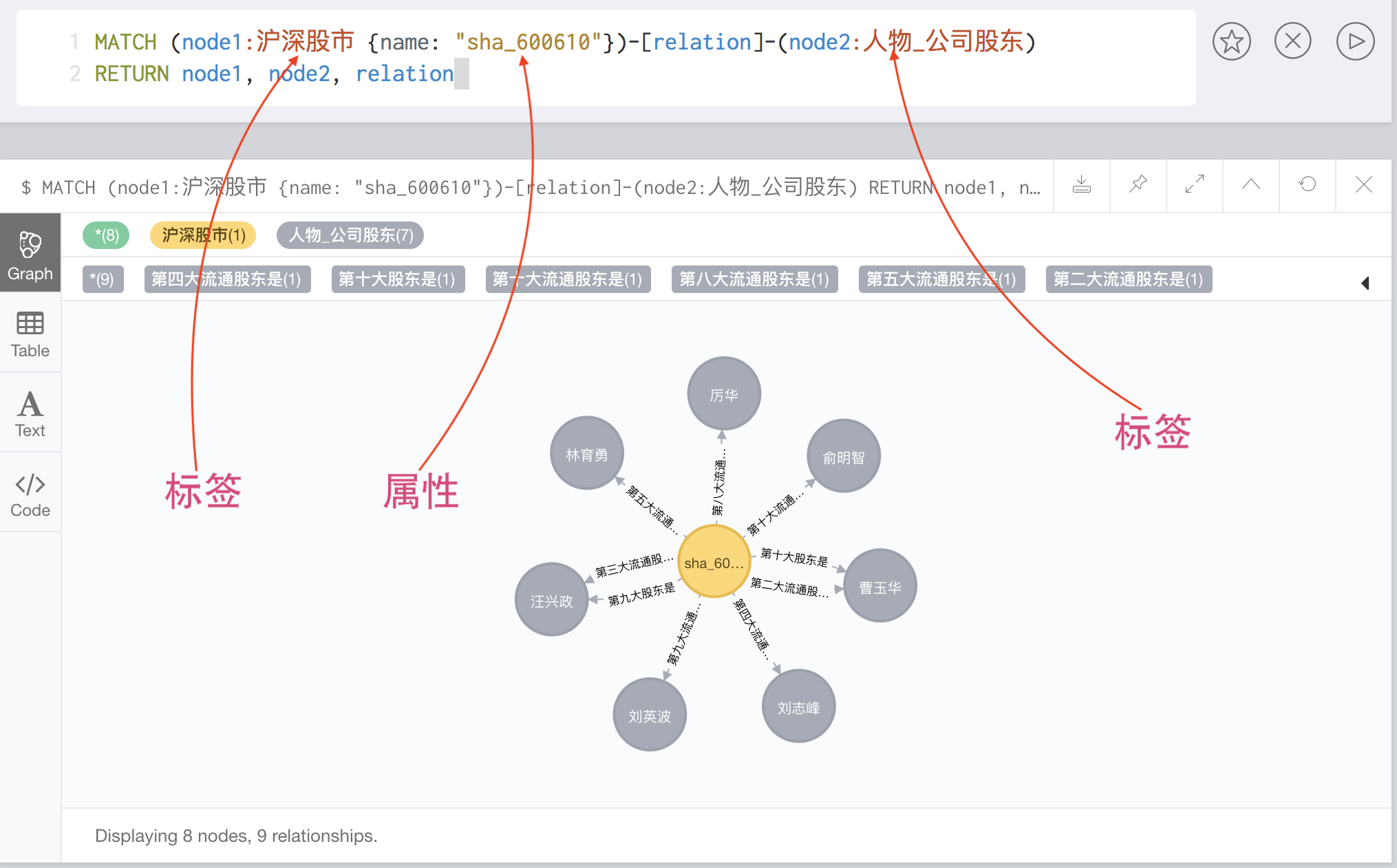Close the result frame
The image size is (1397, 868).
[x=1364, y=185]
